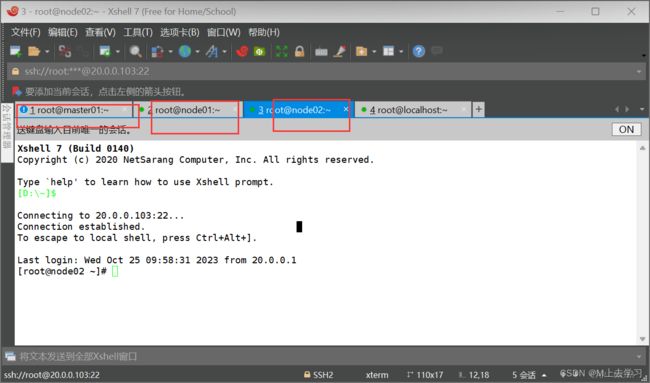Open dropdown beside folder plus icon
Screen dimensions: 650x383
tap(374, 51)
